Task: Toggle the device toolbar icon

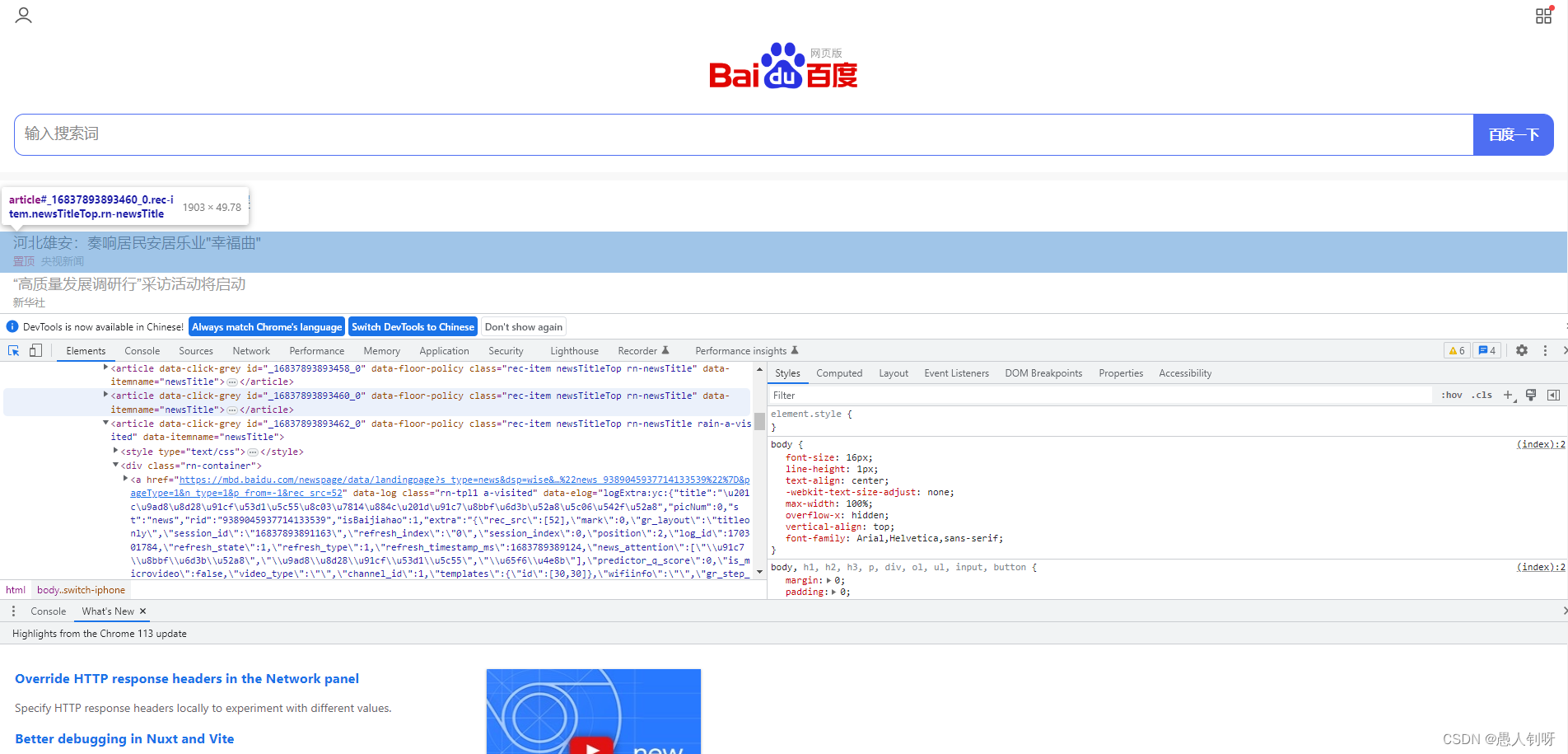Action: tap(35, 350)
